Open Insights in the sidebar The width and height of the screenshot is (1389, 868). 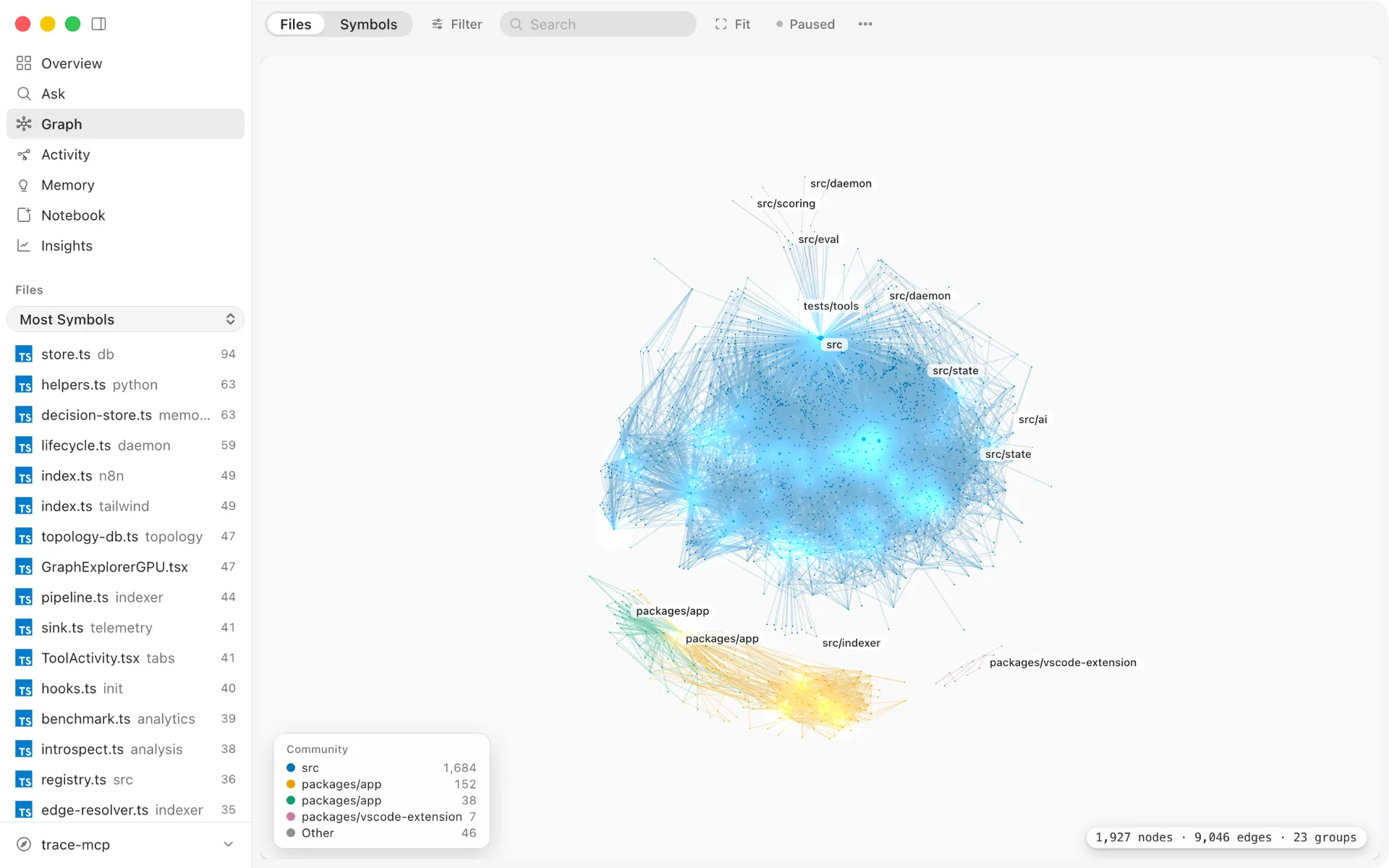126,246
